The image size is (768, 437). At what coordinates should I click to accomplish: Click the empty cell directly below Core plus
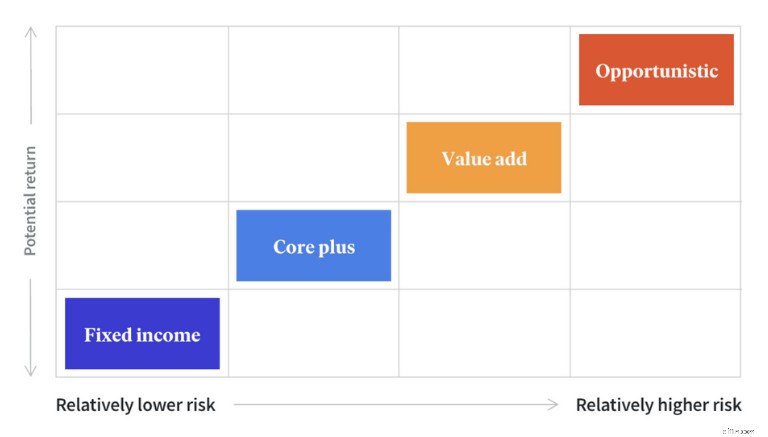click(313, 333)
